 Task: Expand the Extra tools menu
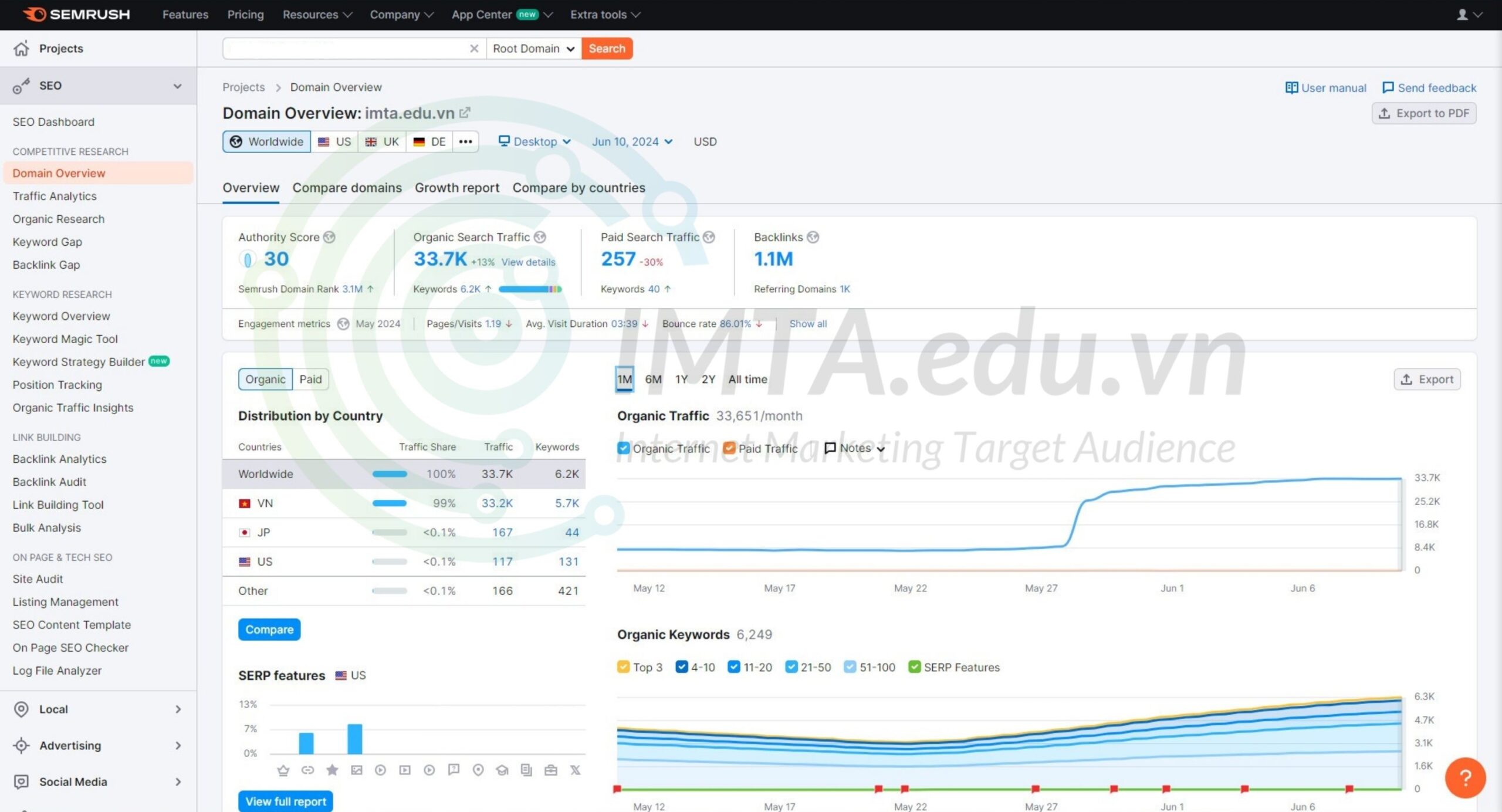(x=605, y=14)
